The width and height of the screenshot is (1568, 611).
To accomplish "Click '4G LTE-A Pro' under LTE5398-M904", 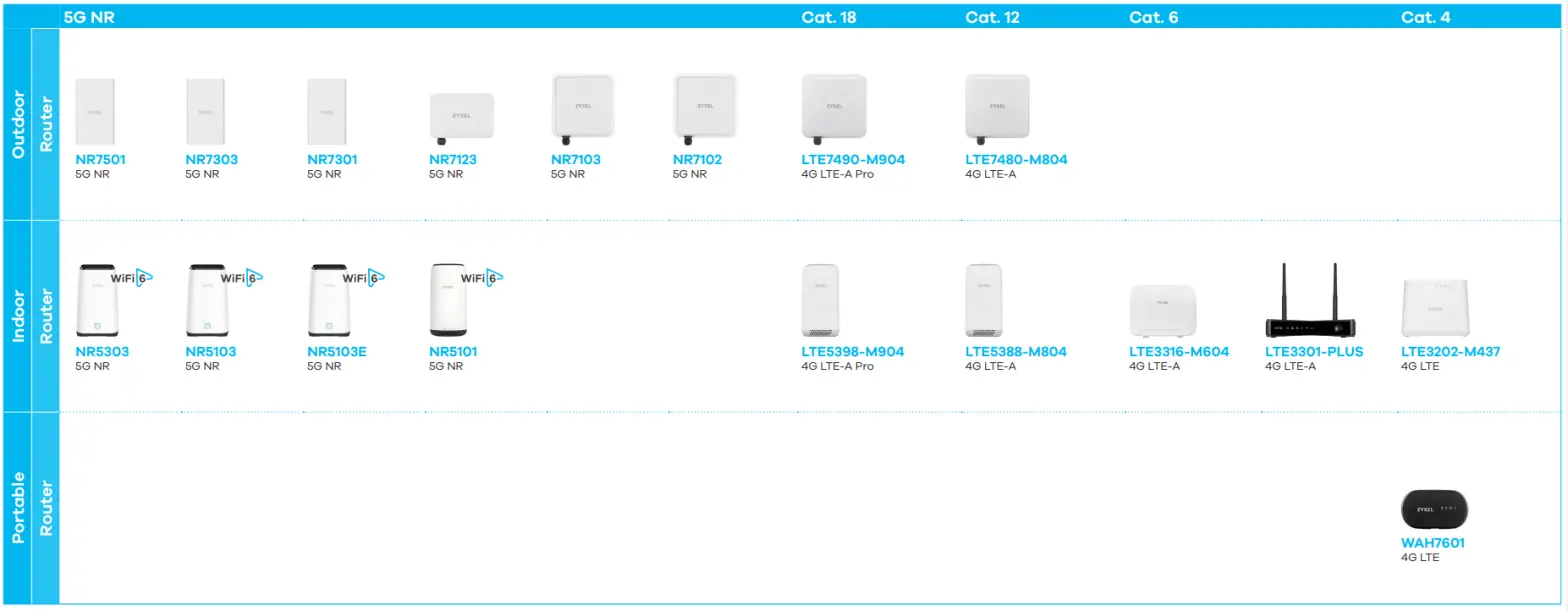I will (838, 367).
